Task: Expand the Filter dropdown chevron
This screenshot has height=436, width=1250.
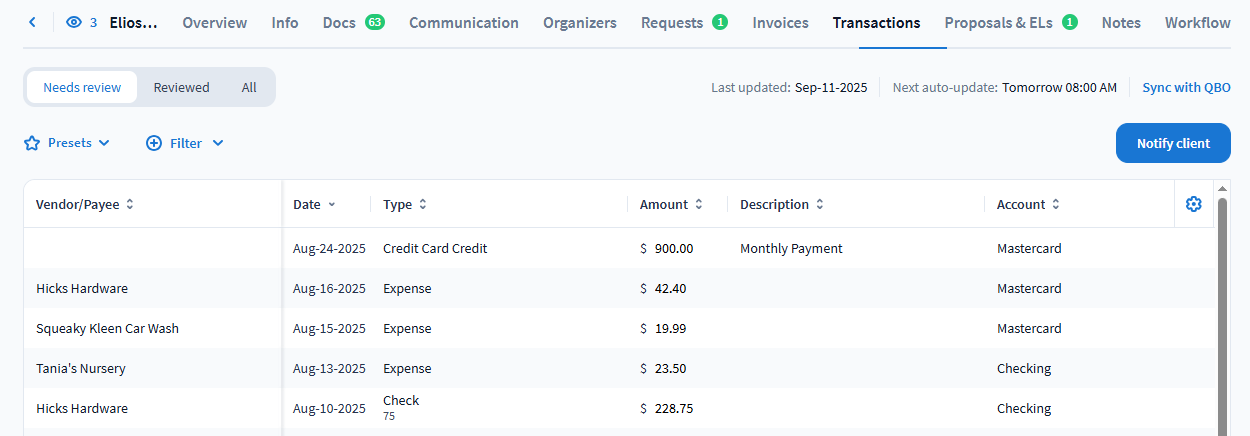Action: tap(218, 143)
